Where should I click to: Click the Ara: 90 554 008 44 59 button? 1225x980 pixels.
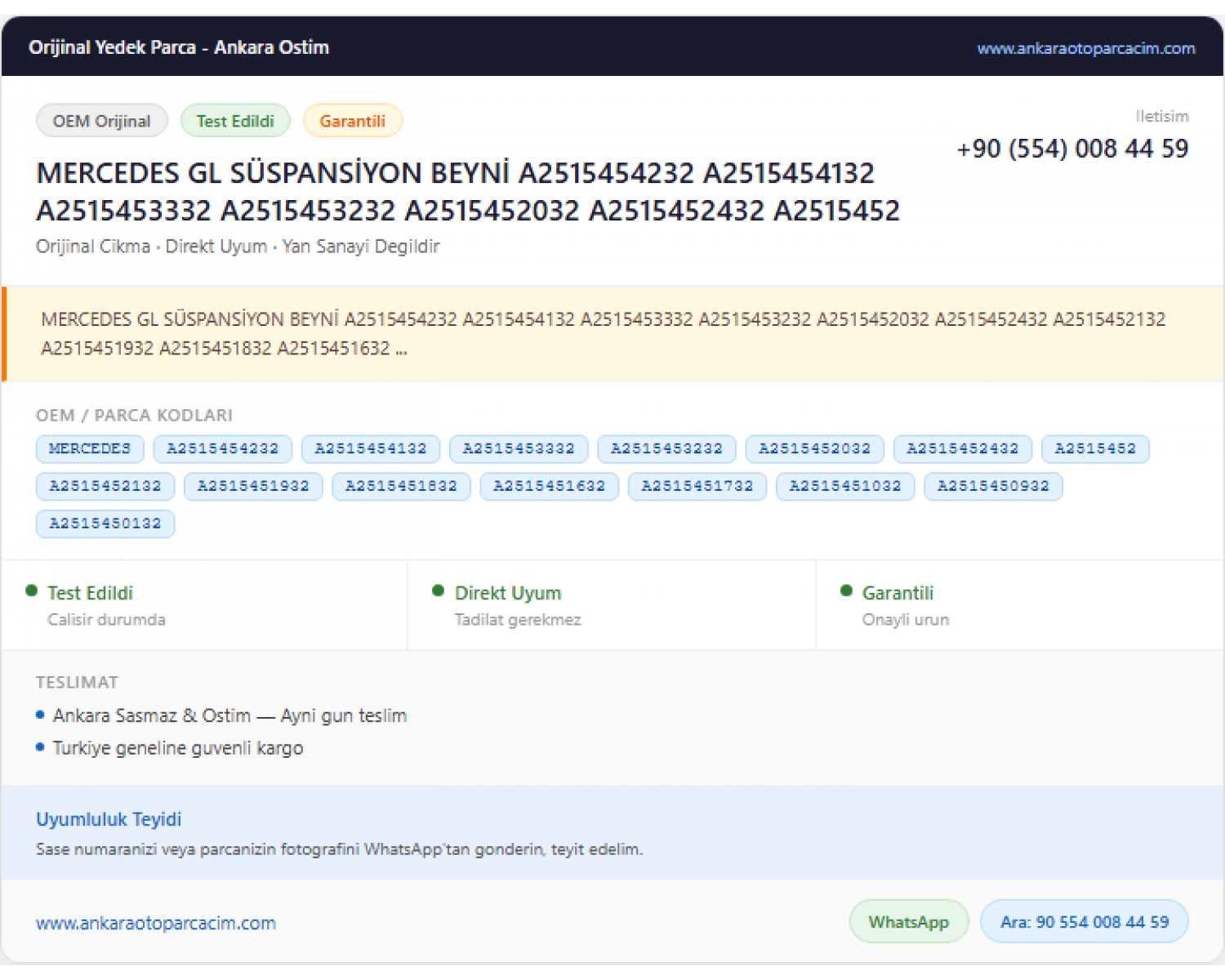[x=1085, y=922]
